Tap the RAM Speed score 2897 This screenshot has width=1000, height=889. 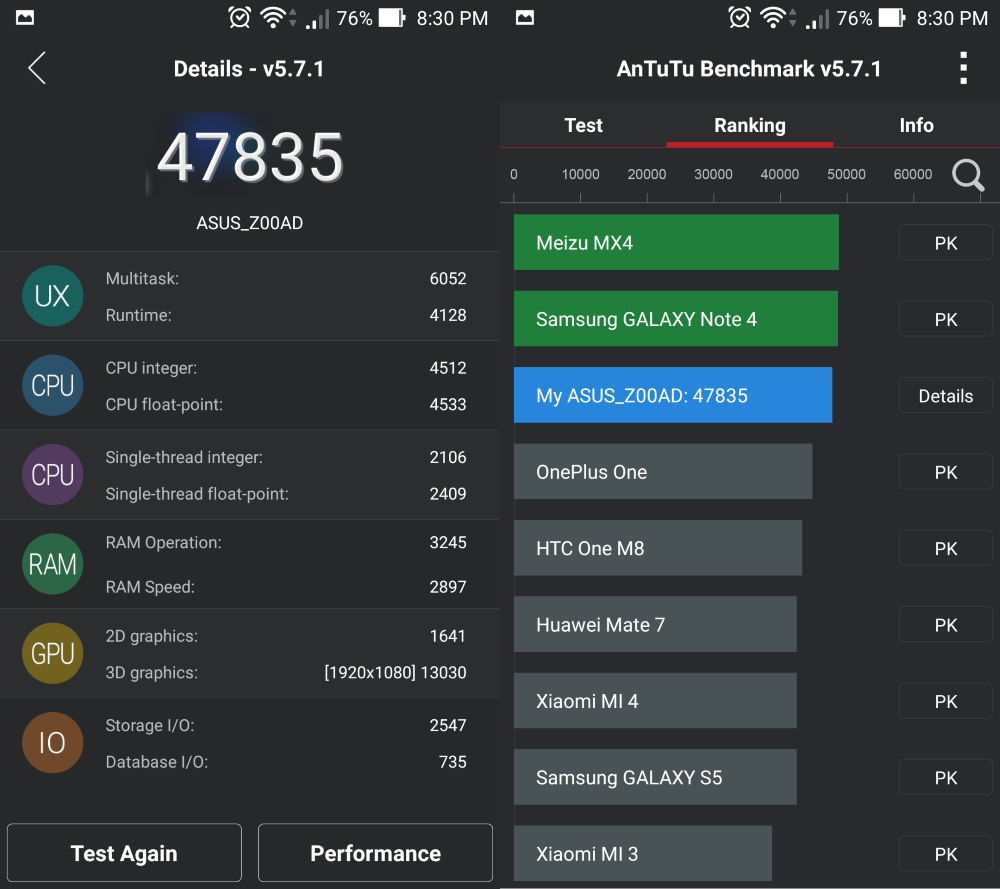[x=448, y=587]
